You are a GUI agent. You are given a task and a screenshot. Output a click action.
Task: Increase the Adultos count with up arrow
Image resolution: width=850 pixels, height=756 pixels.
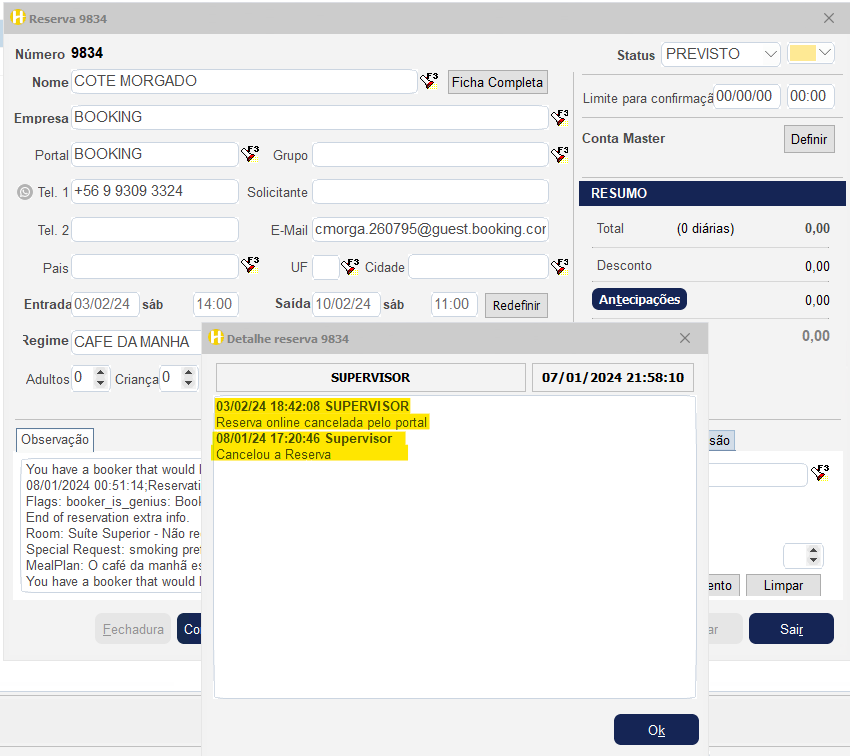click(x=100, y=373)
